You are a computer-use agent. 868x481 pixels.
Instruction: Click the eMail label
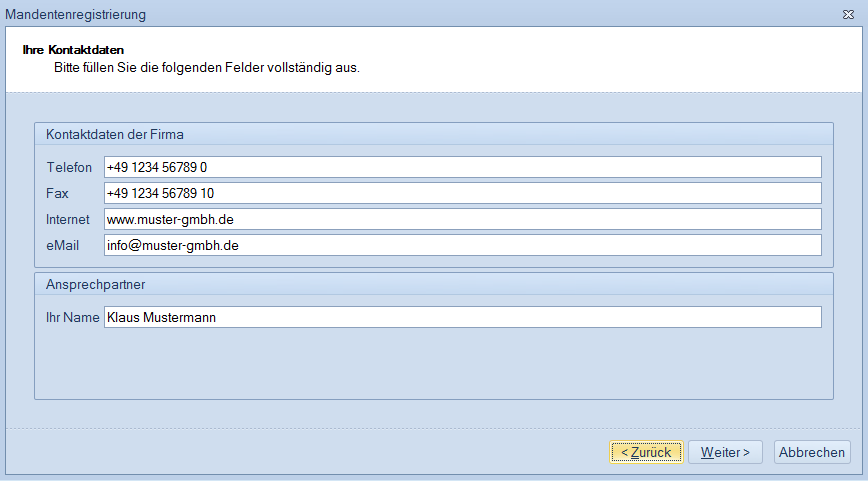pyautogui.click(x=62, y=245)
